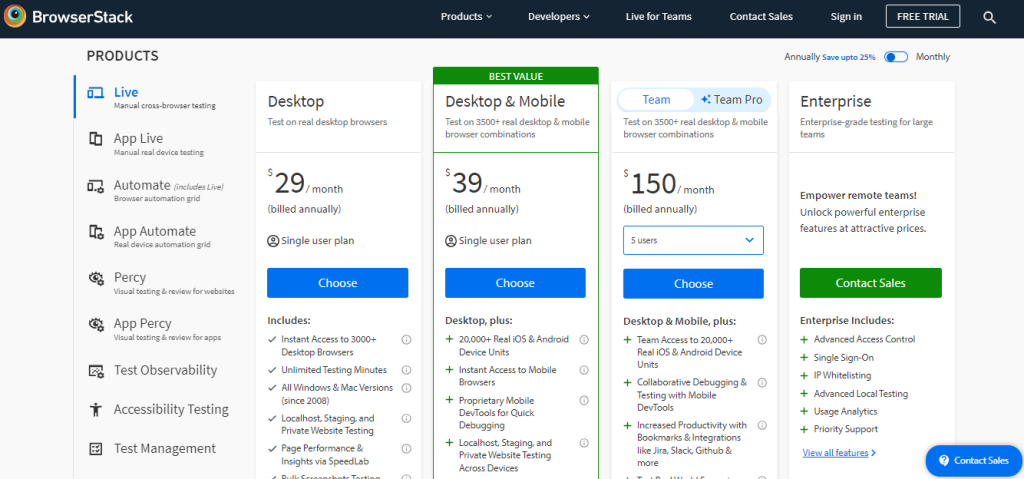Open the search magnifier icon
1024x479 pixels.
pos(989,18)
